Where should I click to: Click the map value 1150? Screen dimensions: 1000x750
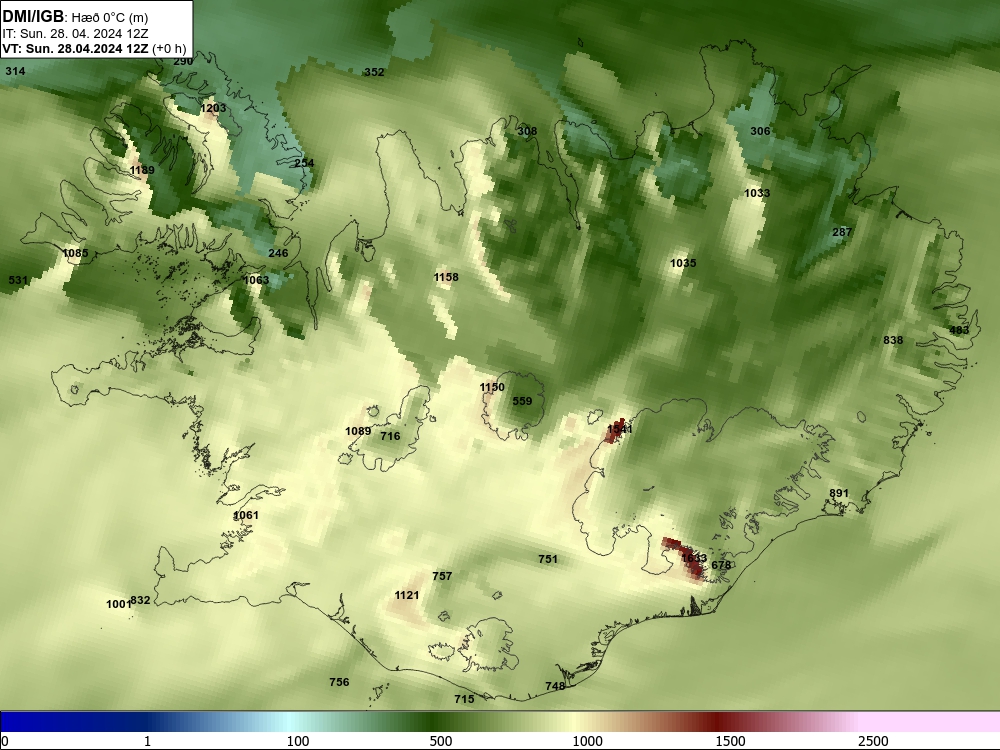click(492, 388)
